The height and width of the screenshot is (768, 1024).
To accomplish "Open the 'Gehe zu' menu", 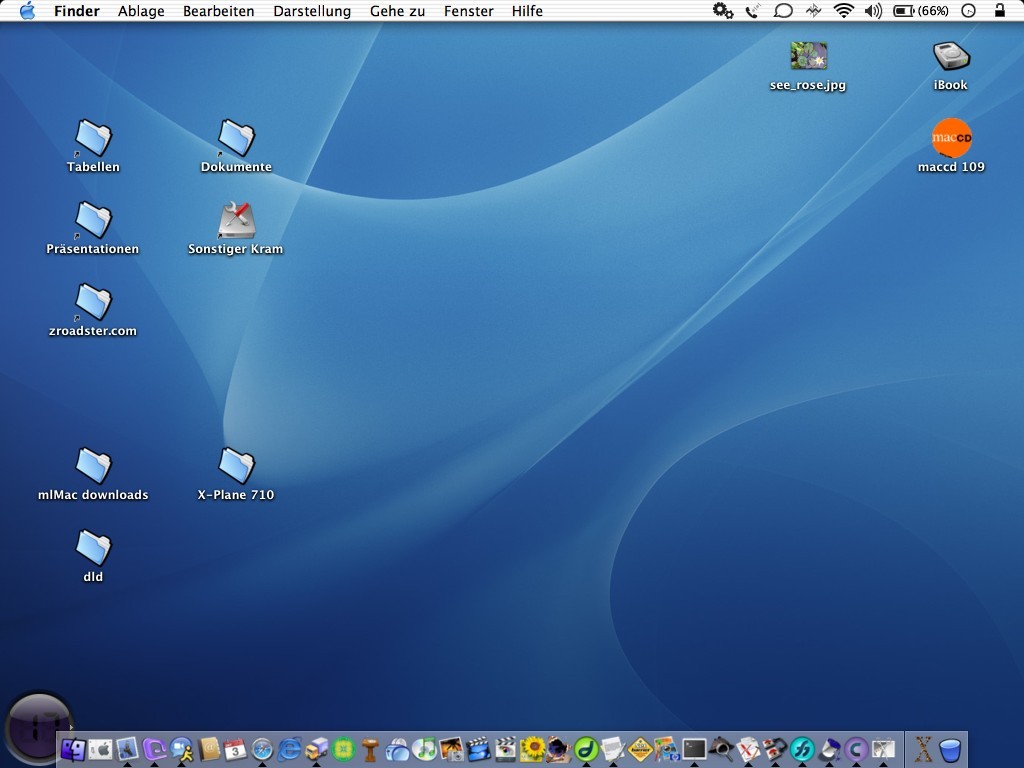I will pyautogui.click(x=397, y=11).
